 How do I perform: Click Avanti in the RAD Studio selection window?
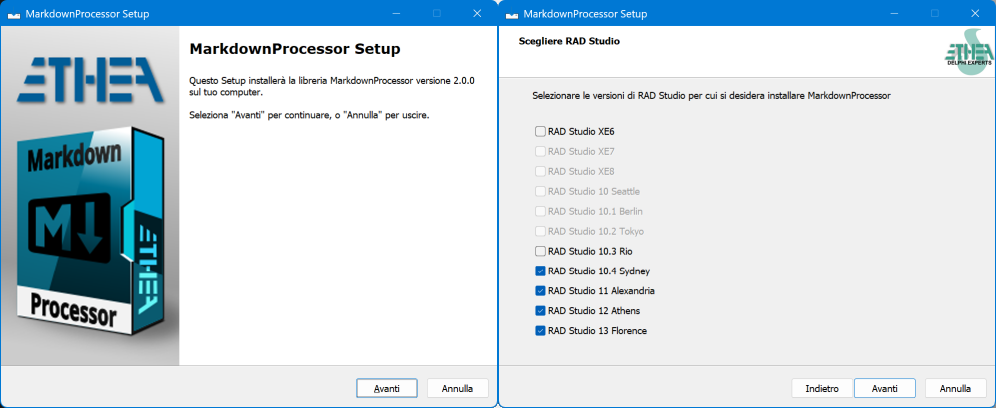click(x=884, y=388)
